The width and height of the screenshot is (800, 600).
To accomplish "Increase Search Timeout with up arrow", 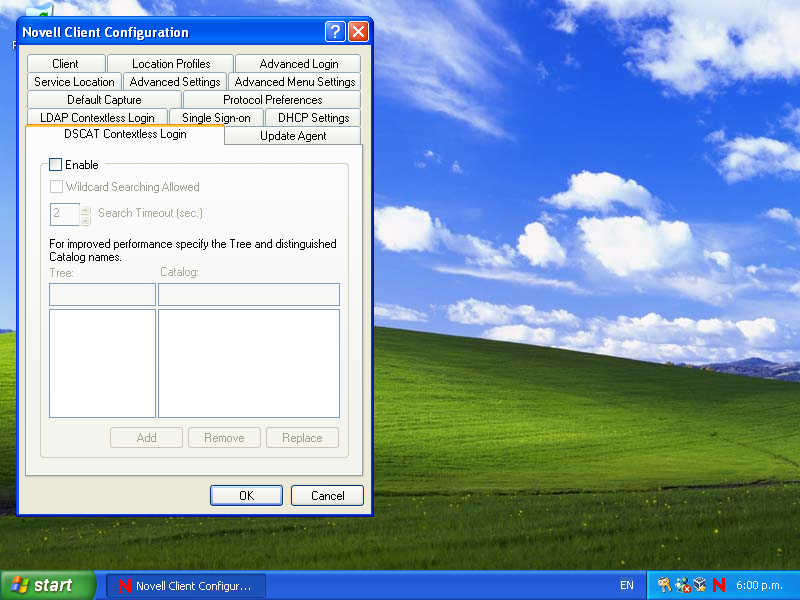I will [x=85, y=209].
